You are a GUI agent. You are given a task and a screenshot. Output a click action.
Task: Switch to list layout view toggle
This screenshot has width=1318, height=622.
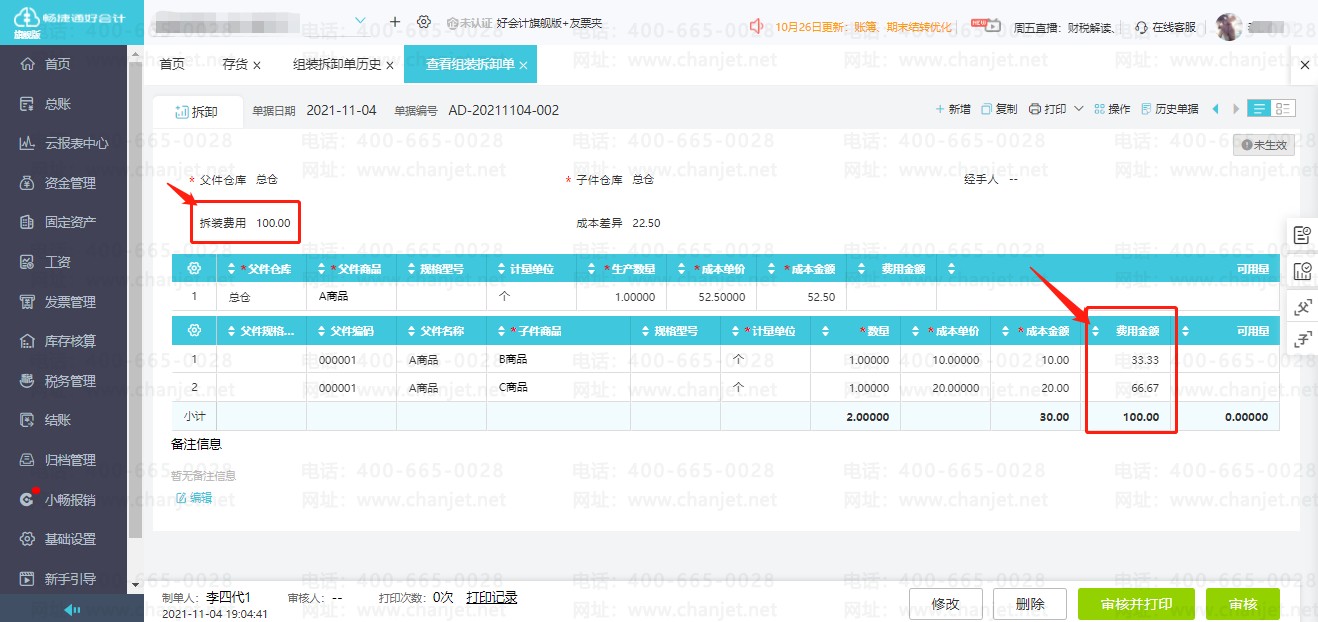[1259, 109]
